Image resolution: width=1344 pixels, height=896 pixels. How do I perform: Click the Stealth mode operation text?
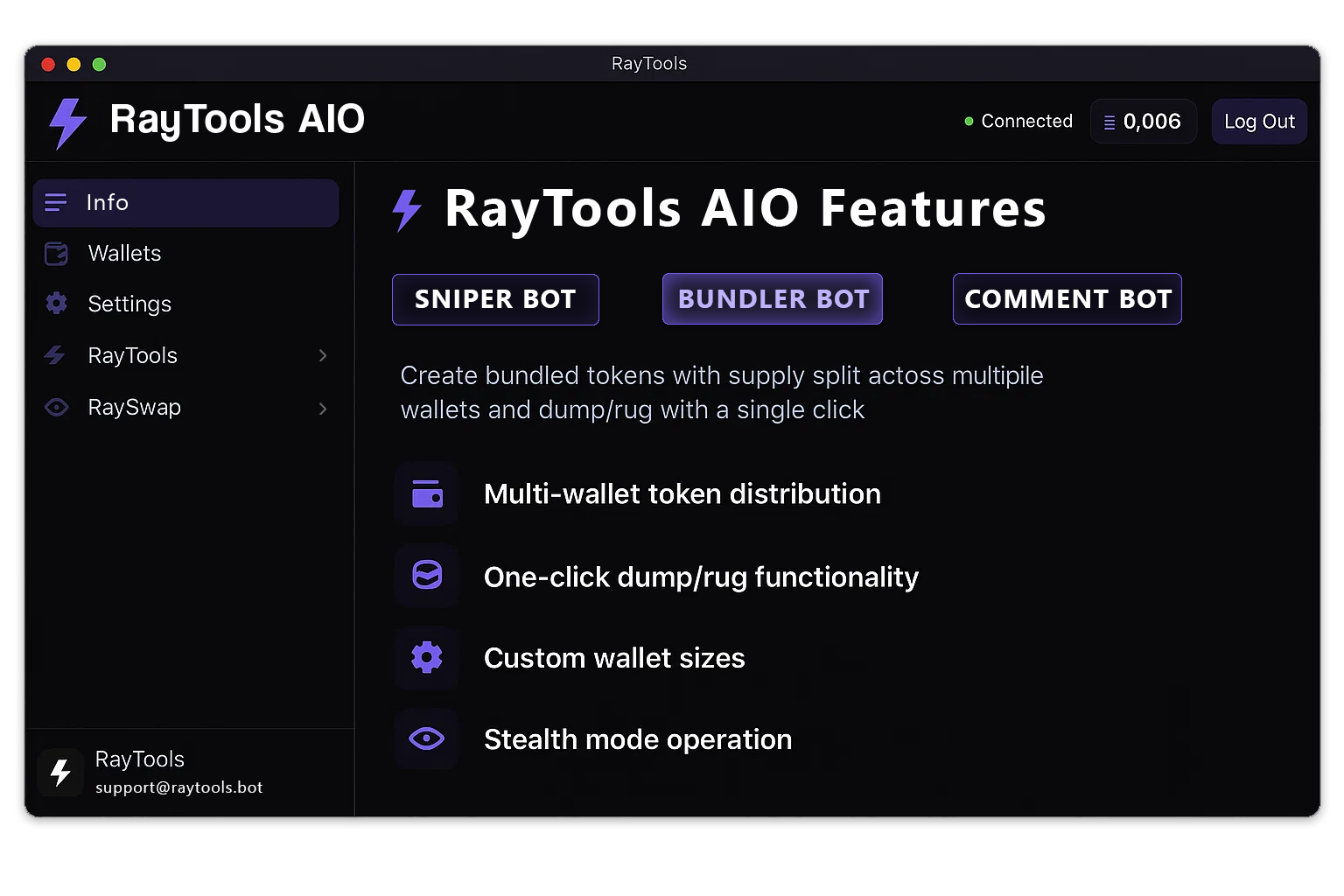[638, 740]
